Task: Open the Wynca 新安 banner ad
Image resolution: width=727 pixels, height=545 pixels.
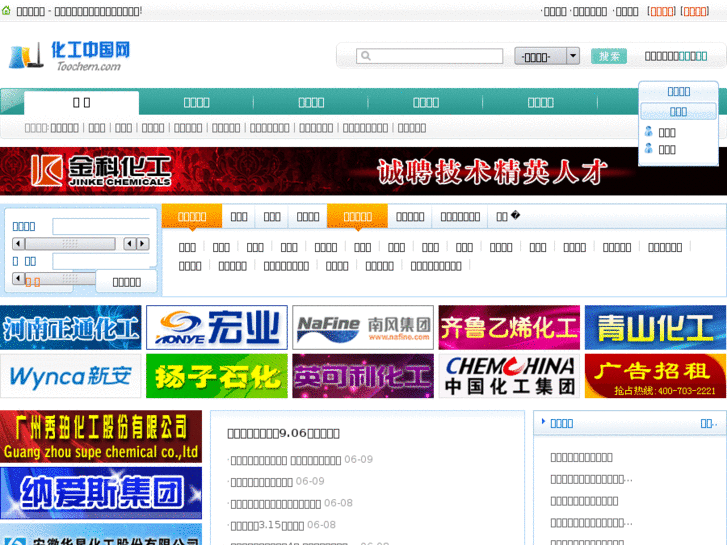Action: click(70, 376)
